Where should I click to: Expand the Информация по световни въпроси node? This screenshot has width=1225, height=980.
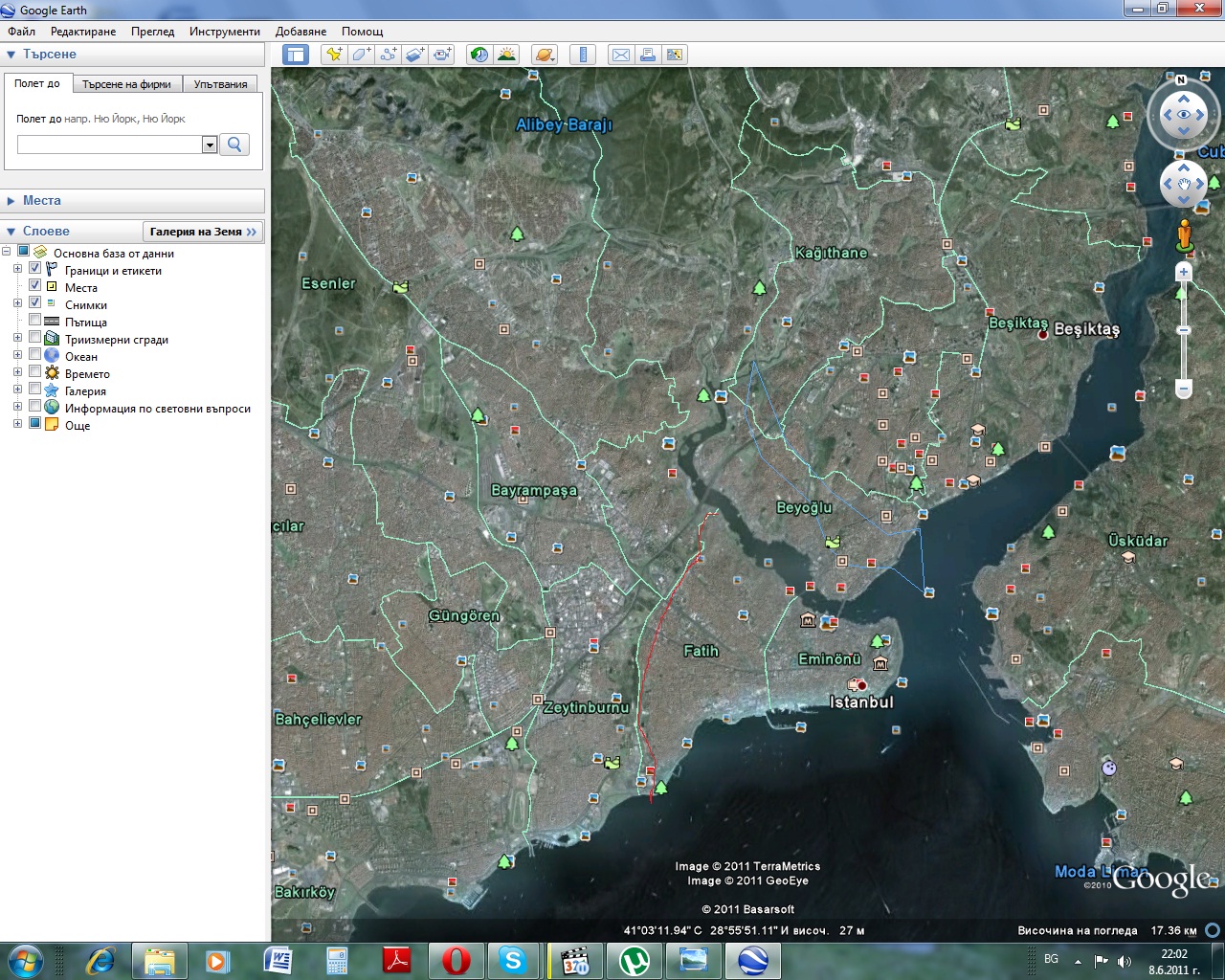coord(17,408)
